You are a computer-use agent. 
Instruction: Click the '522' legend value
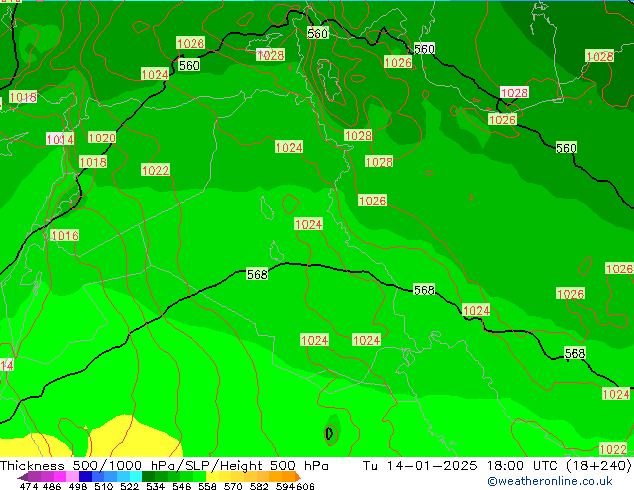[x=129, y=486]
